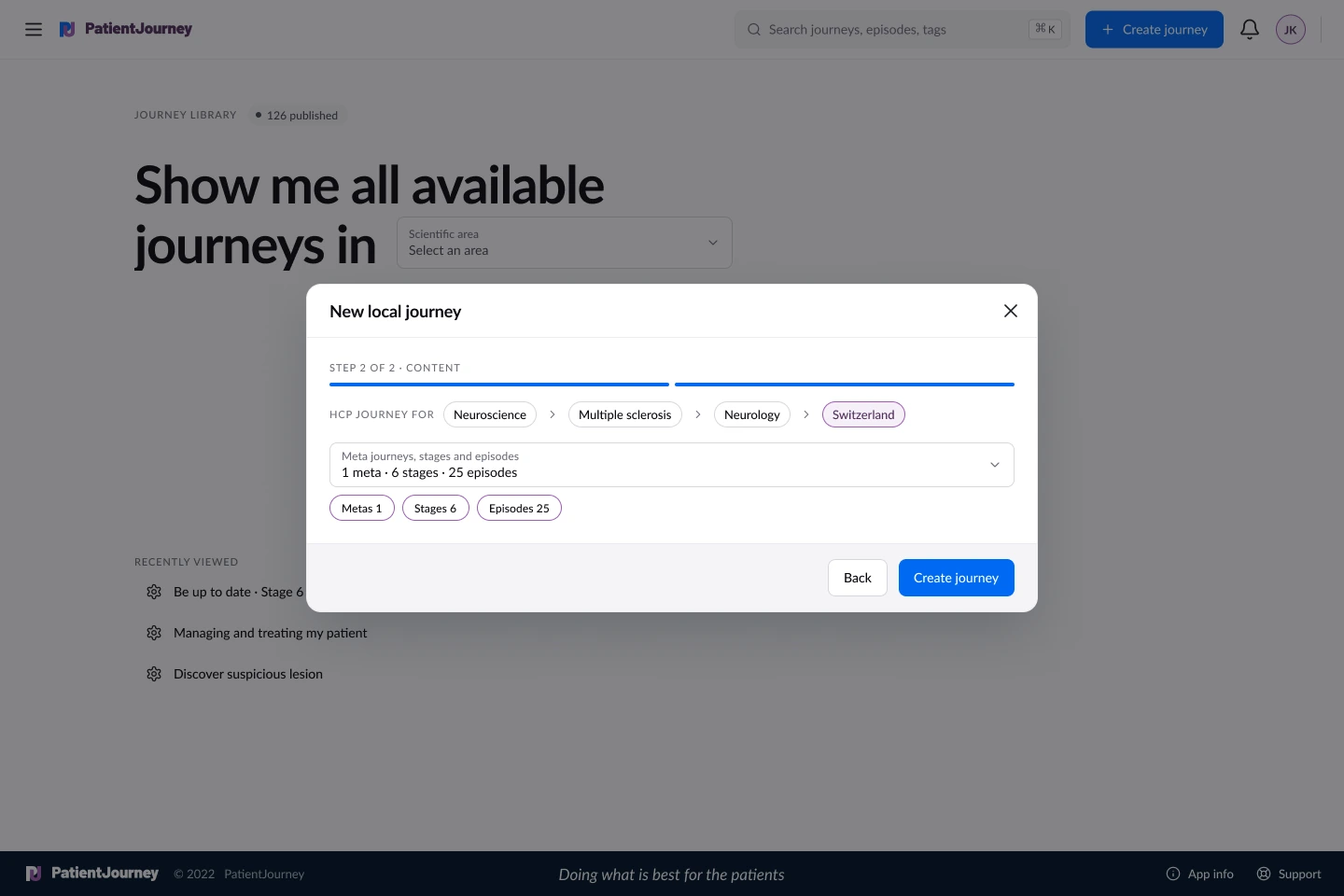Open the hamburger navigation menu
The image size is (1344, 896).
(34, 29)
